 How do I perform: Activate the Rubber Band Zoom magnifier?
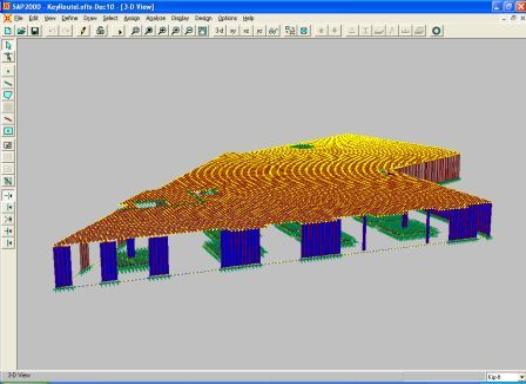[135, 31]
